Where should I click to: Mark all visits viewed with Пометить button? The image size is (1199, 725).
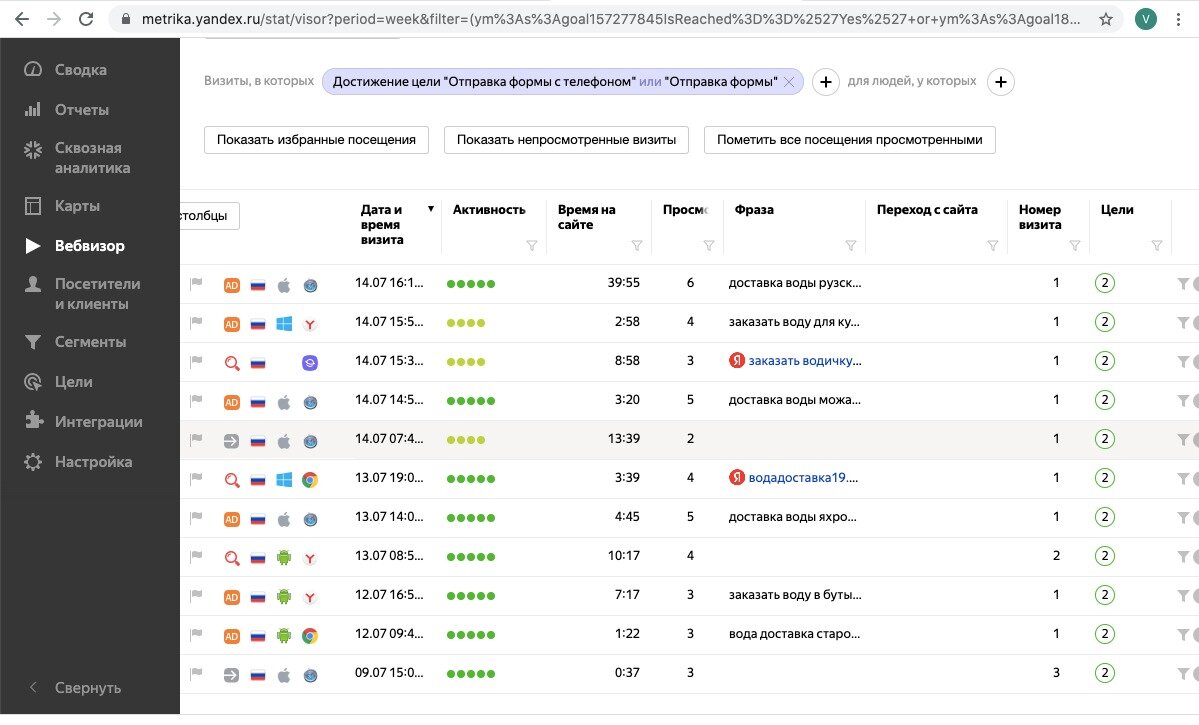click(849, 140)
